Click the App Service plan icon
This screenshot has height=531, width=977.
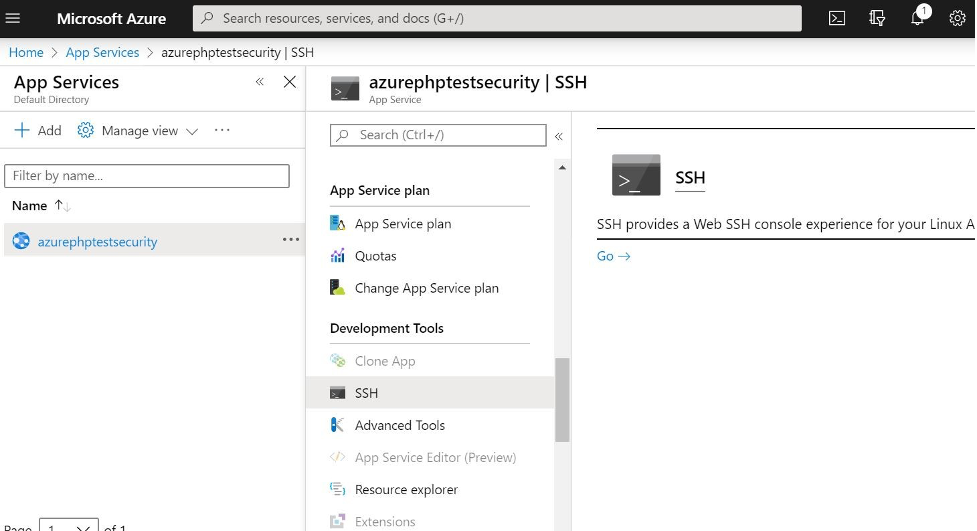[337, 223]
